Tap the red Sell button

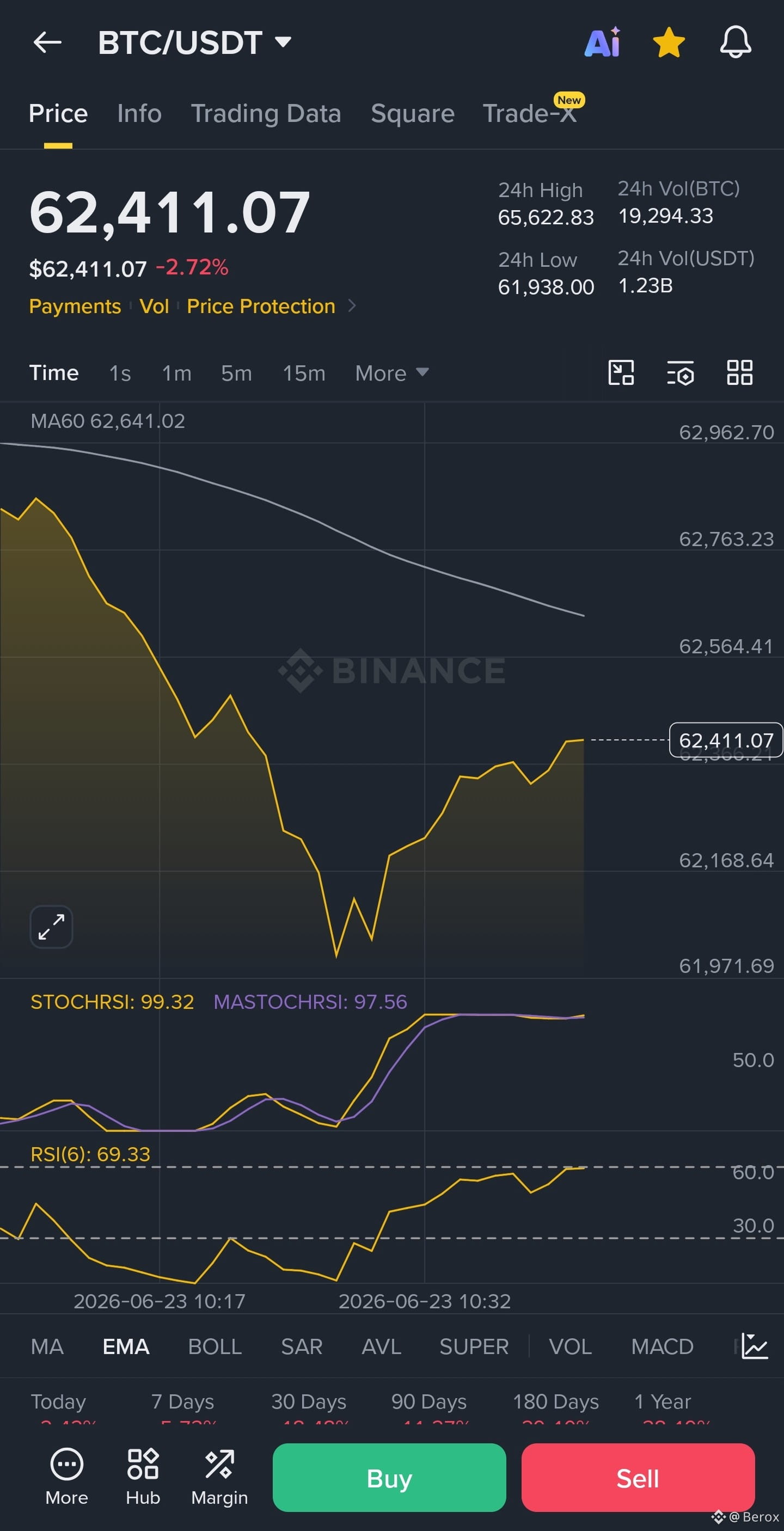pyautogui.click(x=638, y=1478)
